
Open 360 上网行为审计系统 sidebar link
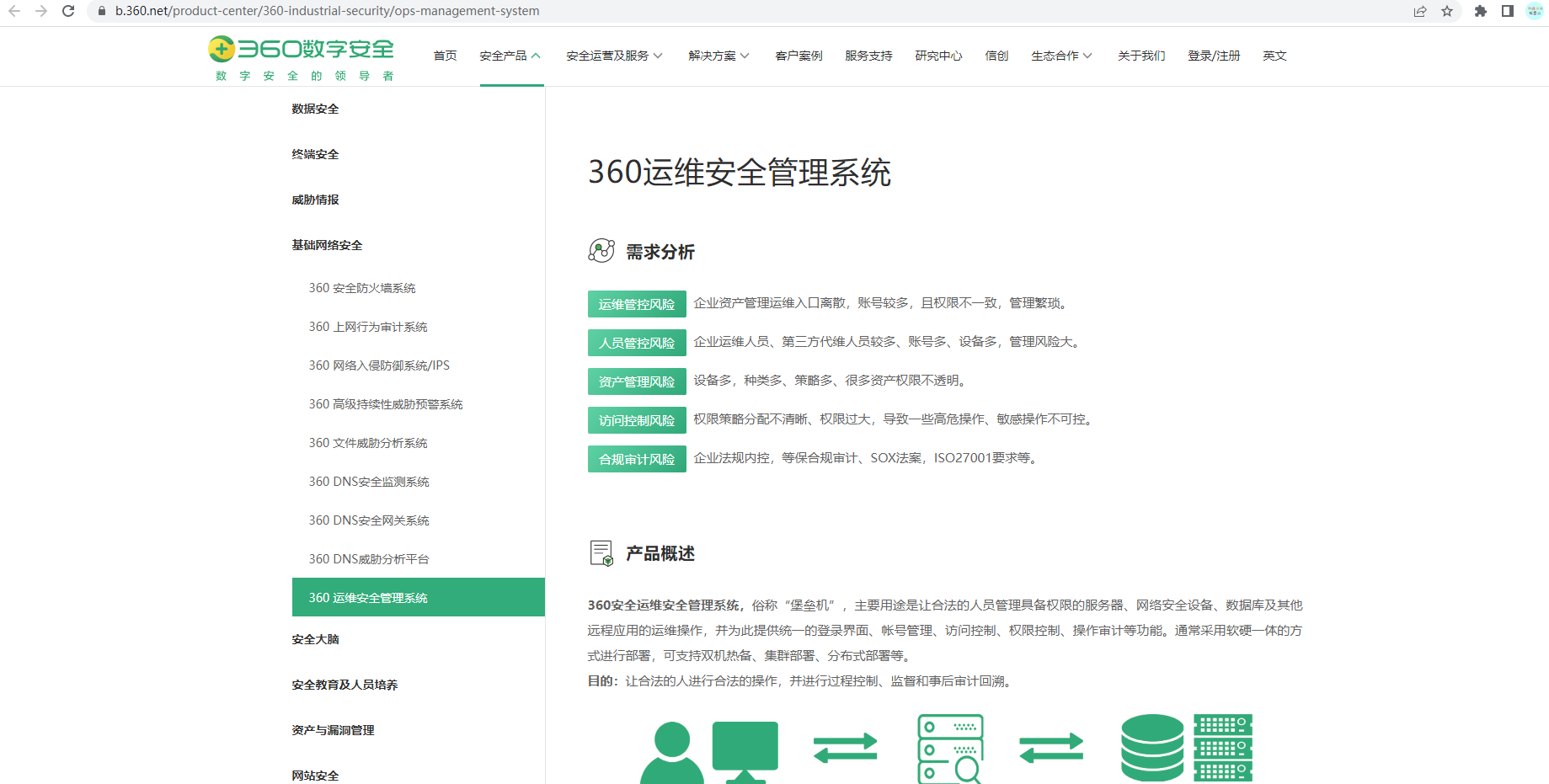click(368, 327)
